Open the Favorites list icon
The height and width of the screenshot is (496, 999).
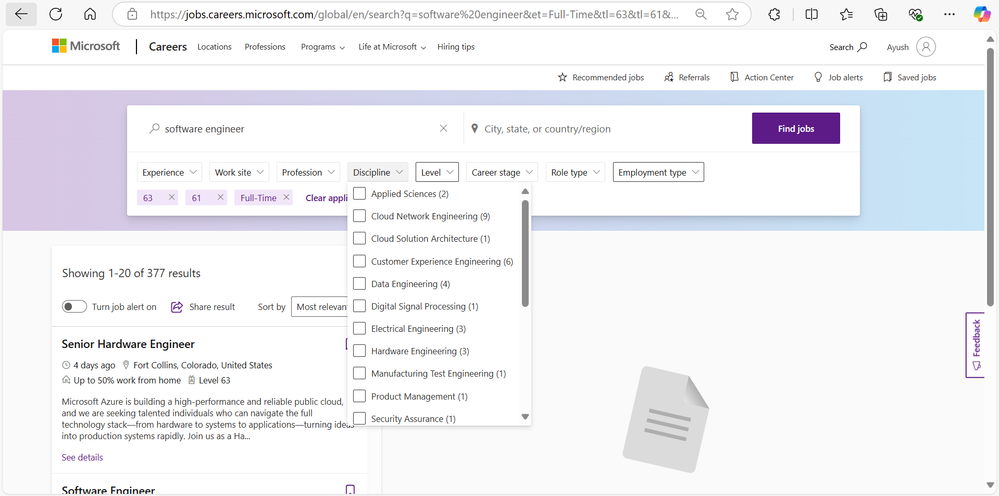pos(846,14)
